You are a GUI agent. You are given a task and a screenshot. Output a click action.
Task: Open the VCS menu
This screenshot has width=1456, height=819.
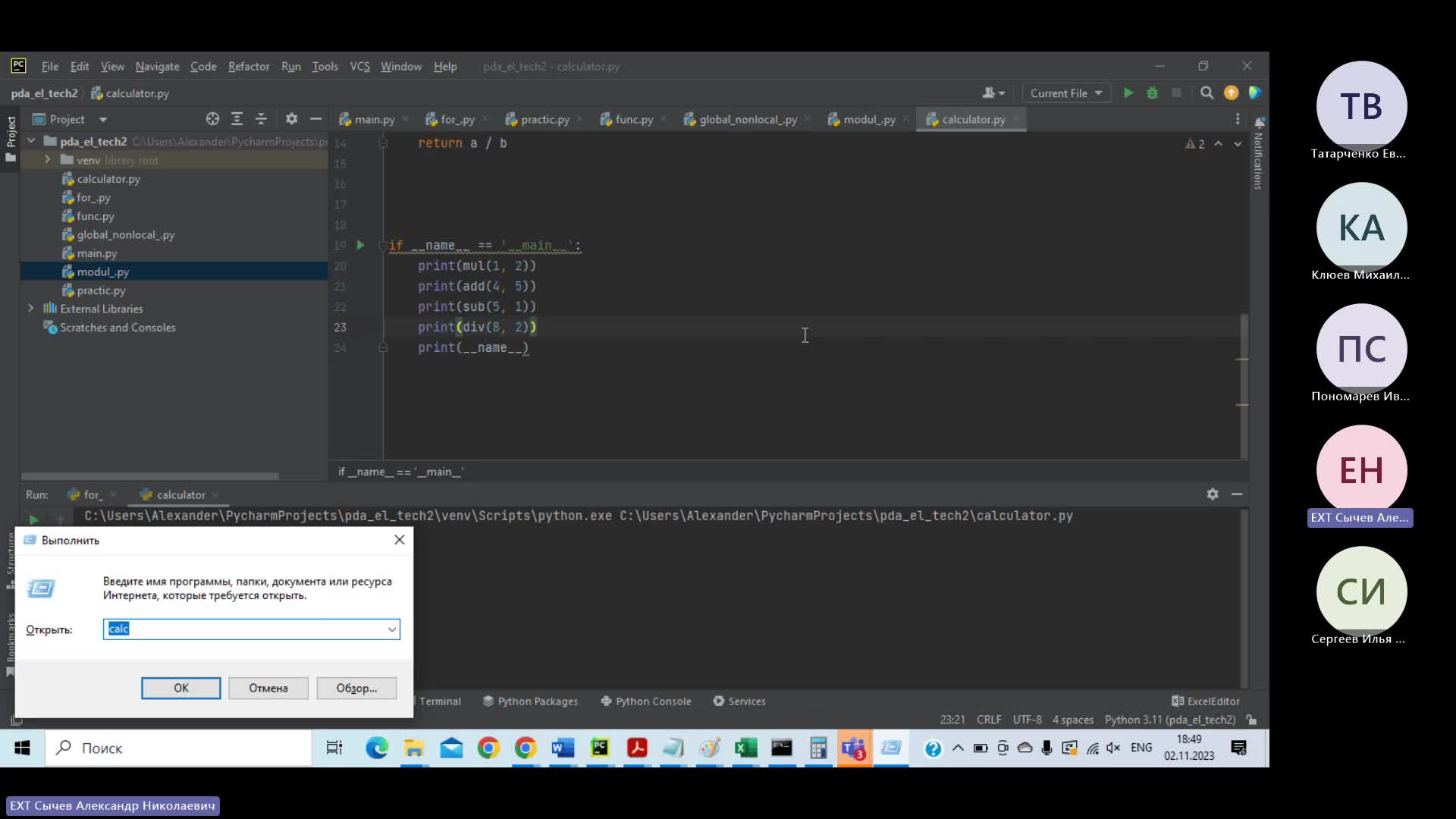(359, 66)
